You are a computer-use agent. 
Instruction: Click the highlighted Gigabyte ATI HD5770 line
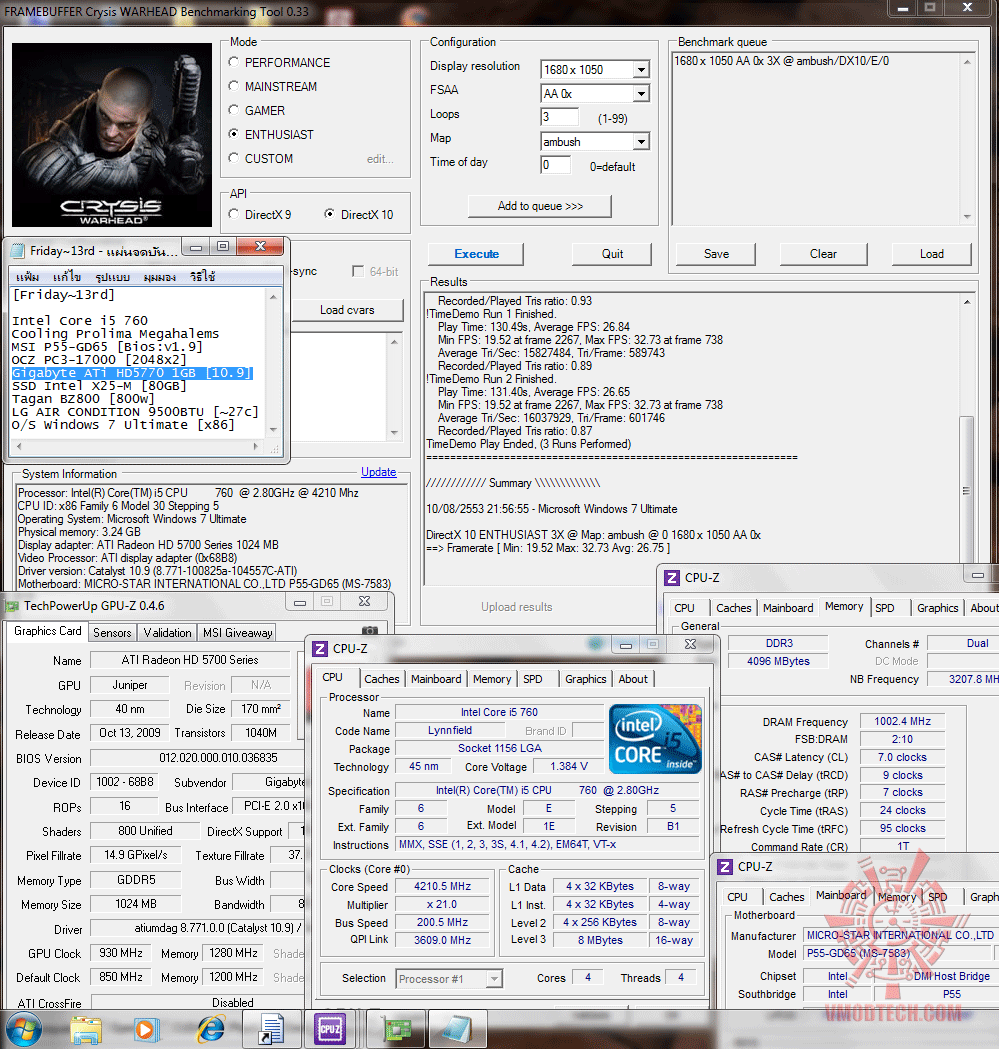pyautogui.click(x=132, y=373)
